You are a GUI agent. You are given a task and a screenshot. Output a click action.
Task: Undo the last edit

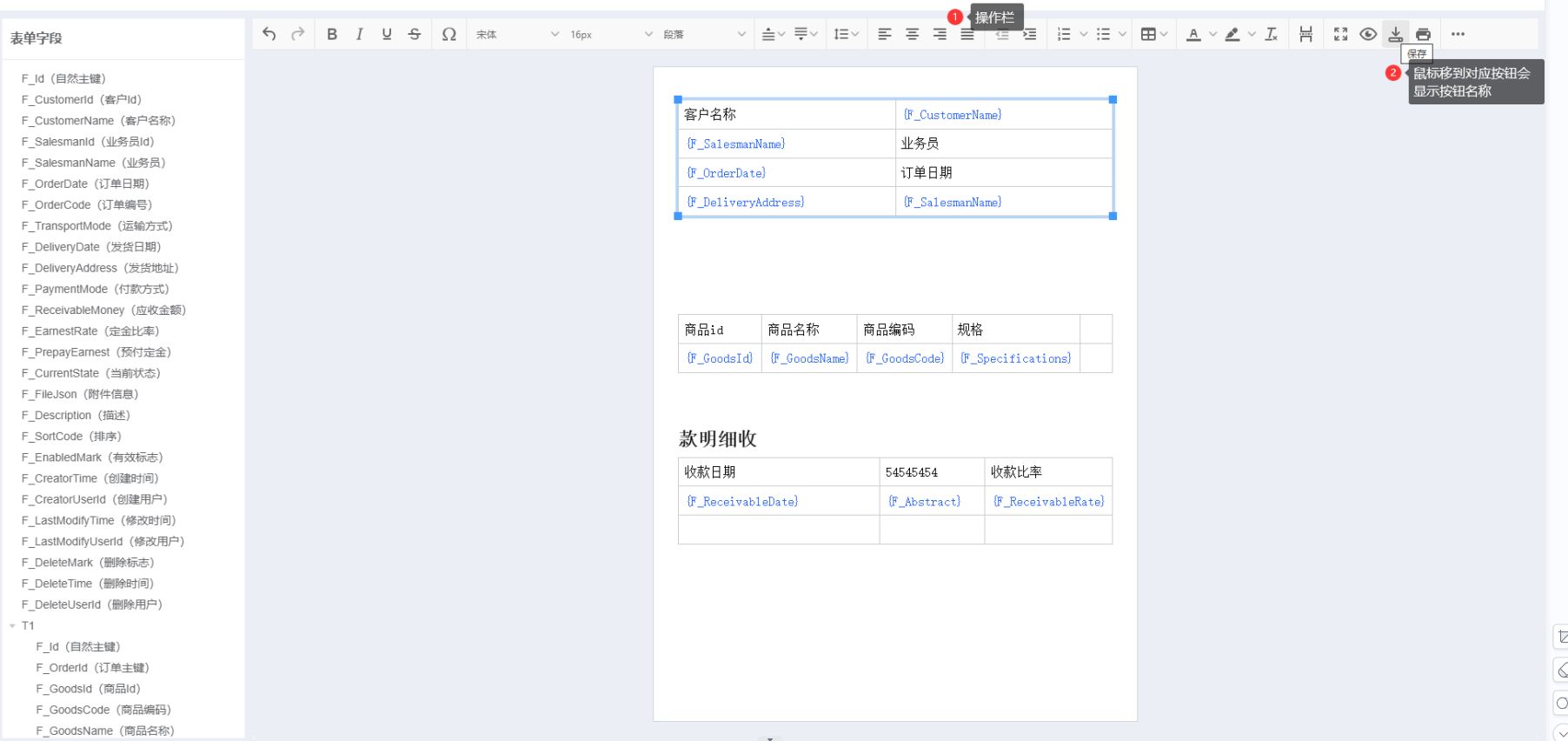[x=269, y=34]
